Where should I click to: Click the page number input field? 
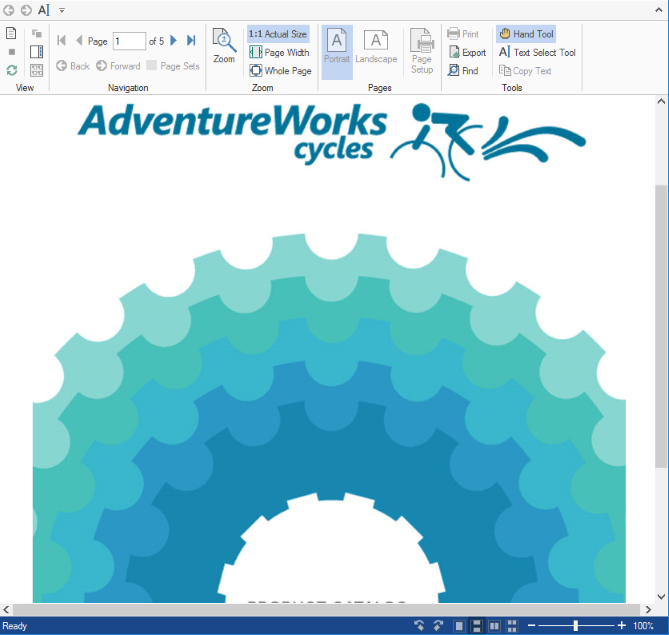click(128, 41)
